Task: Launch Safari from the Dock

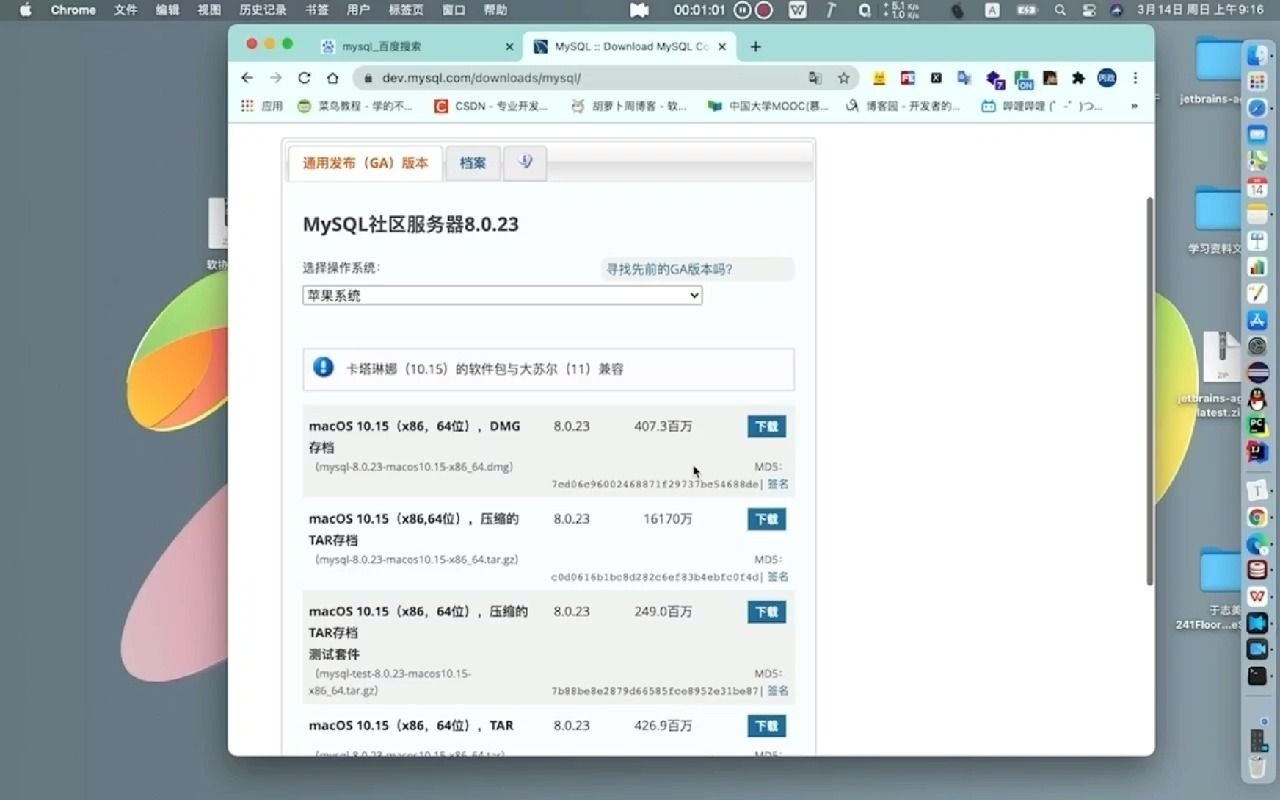Action: click(1257, 107)
